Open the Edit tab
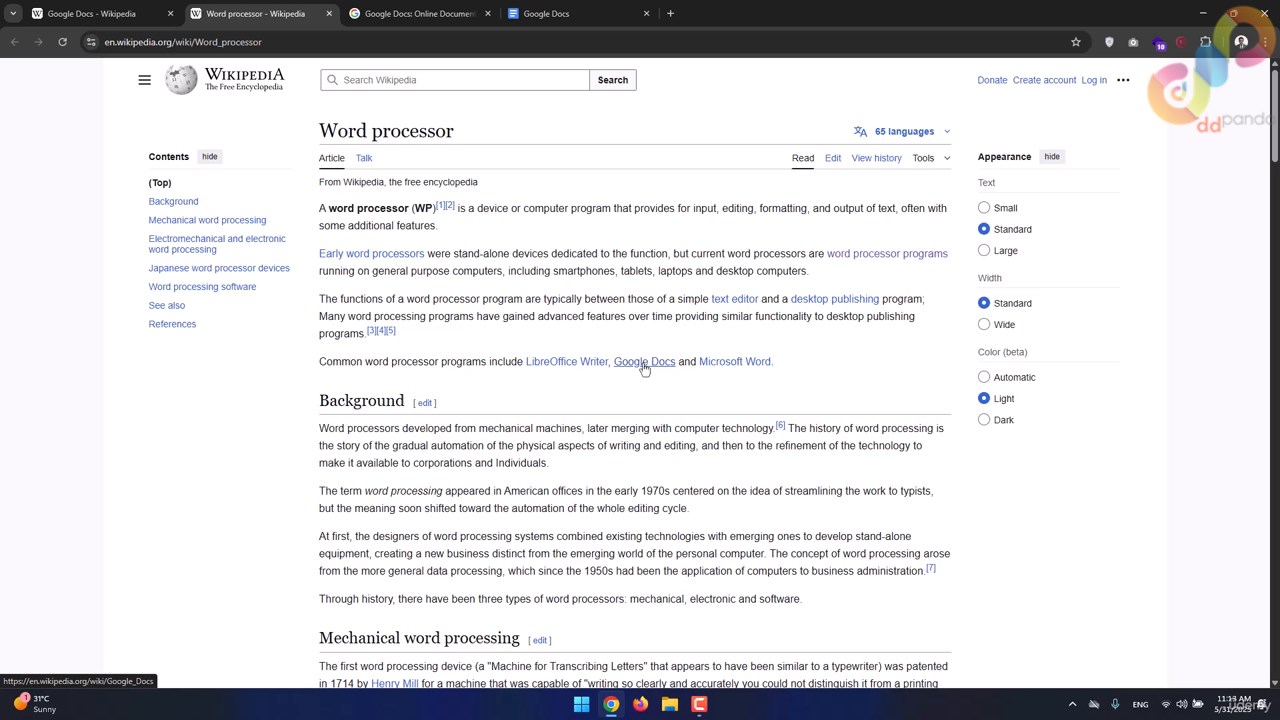 pyautogui.click(x=833, y=158)
